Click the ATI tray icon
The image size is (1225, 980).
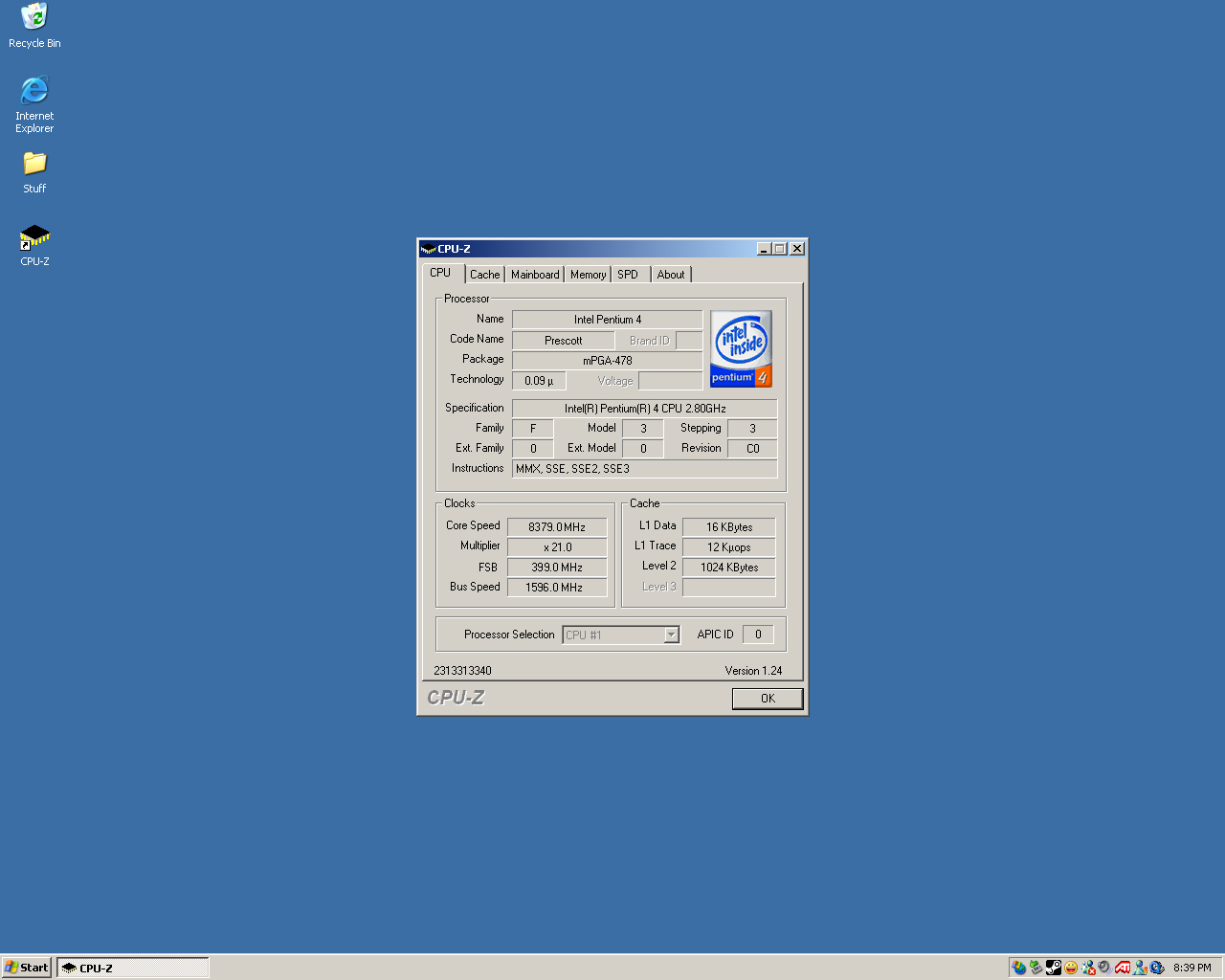coord(1123,968)
